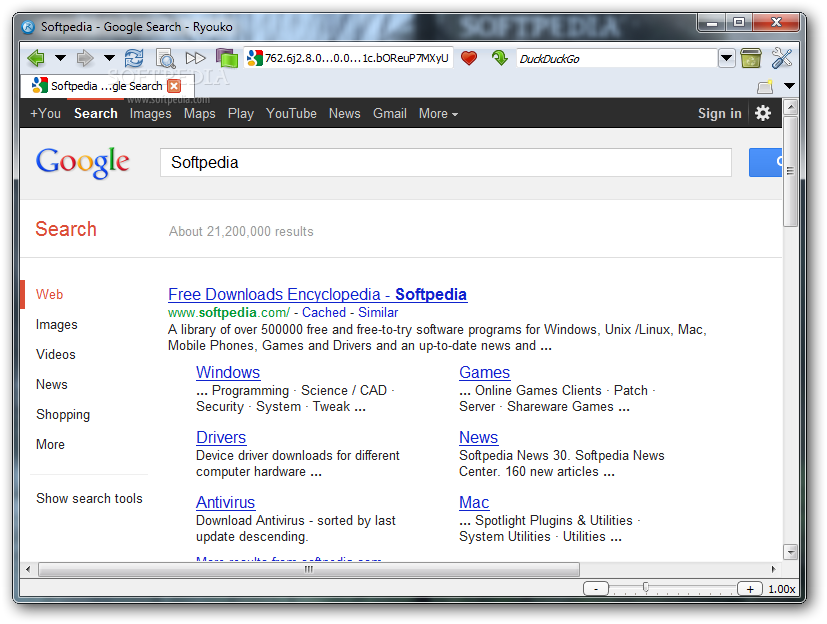Click the zoom out minus button
This screenshot has height=624, width=827.
pyautogui.click(x=596, y=589)
